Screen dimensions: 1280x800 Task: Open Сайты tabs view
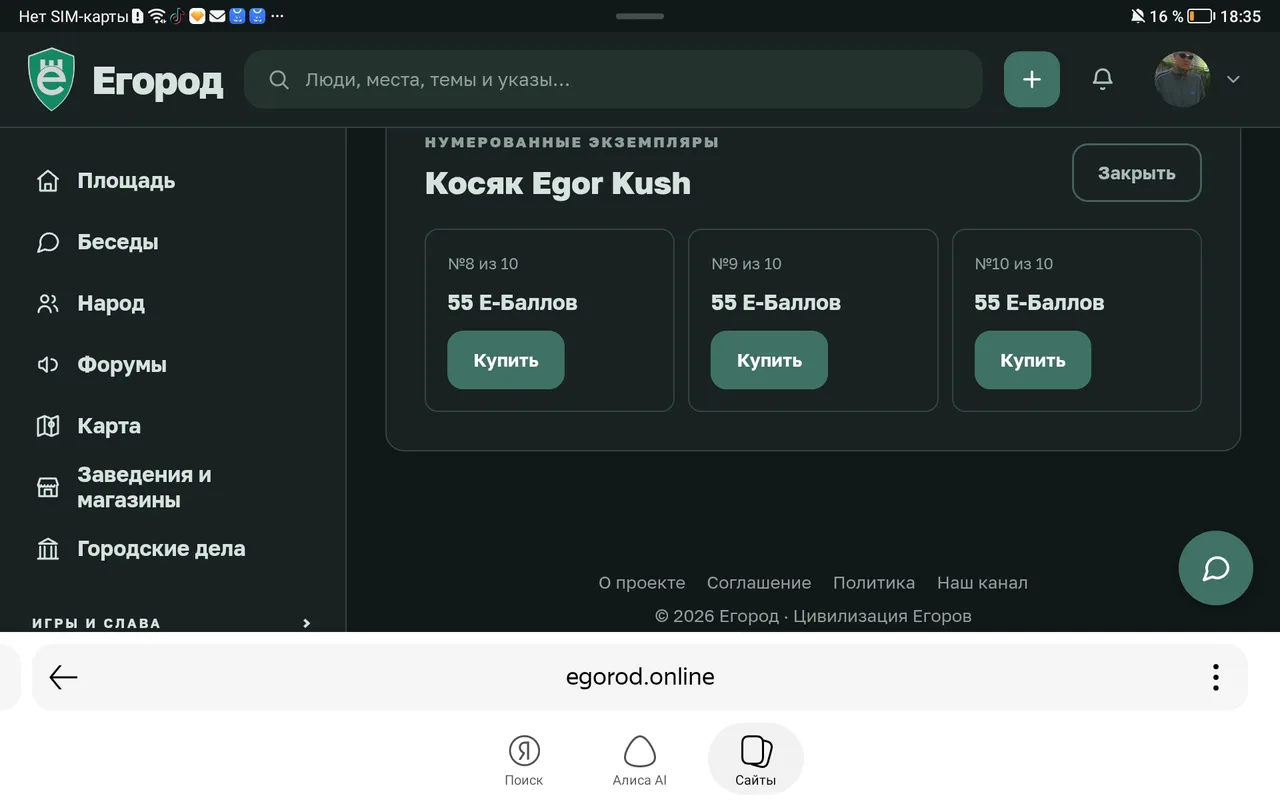(756, 760)
